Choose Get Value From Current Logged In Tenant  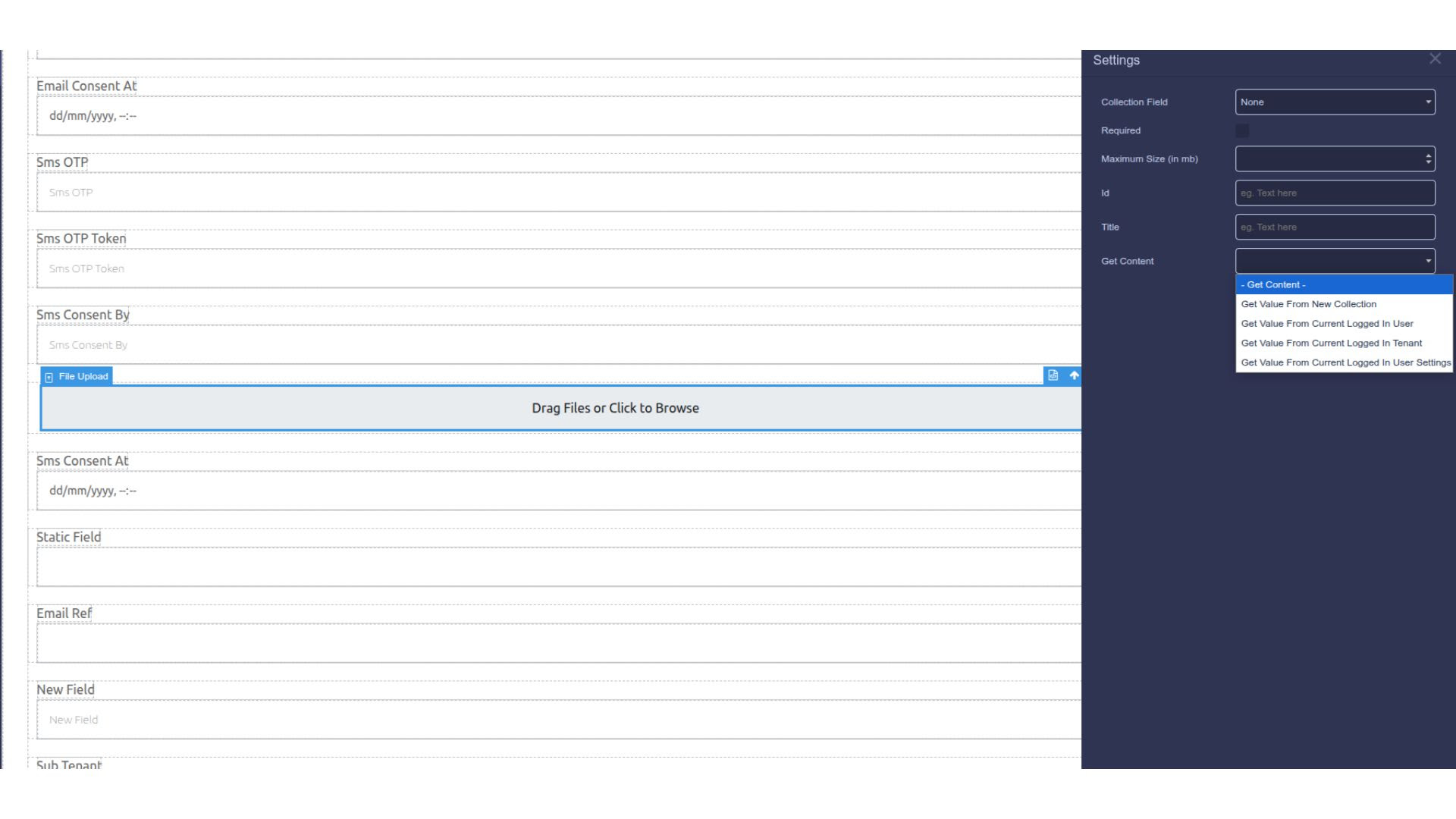1344,344
